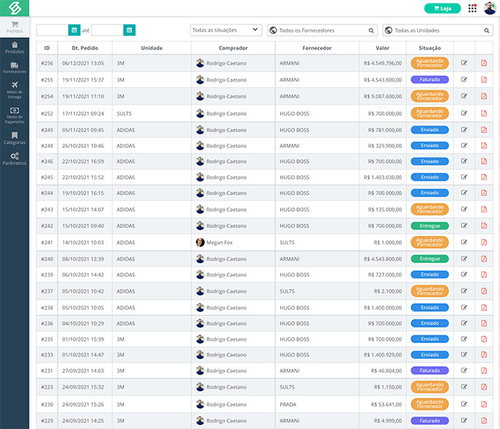Open PDF of order #242
The height and width of the screenshot is (429, 500).
[x=484, y=226]
